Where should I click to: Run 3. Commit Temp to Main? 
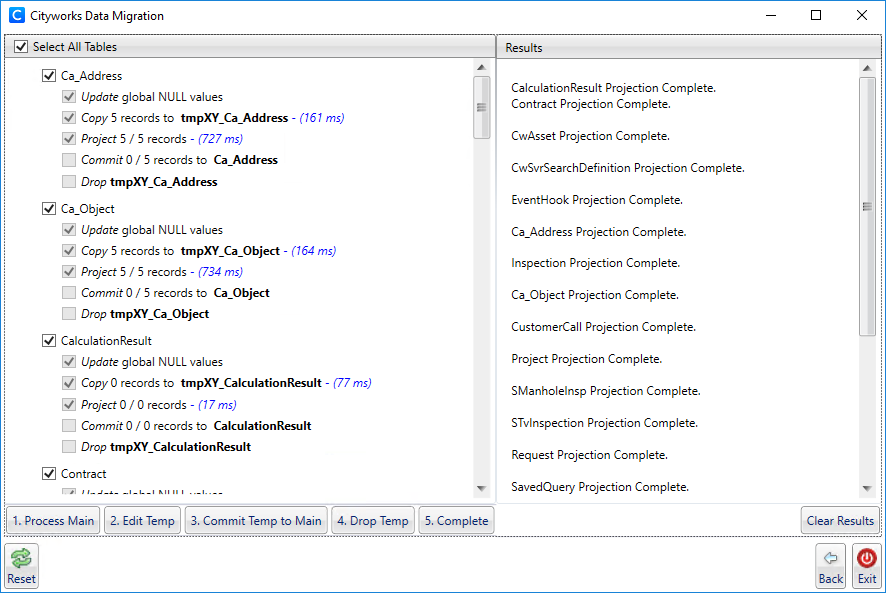click(x=256, y=521)
